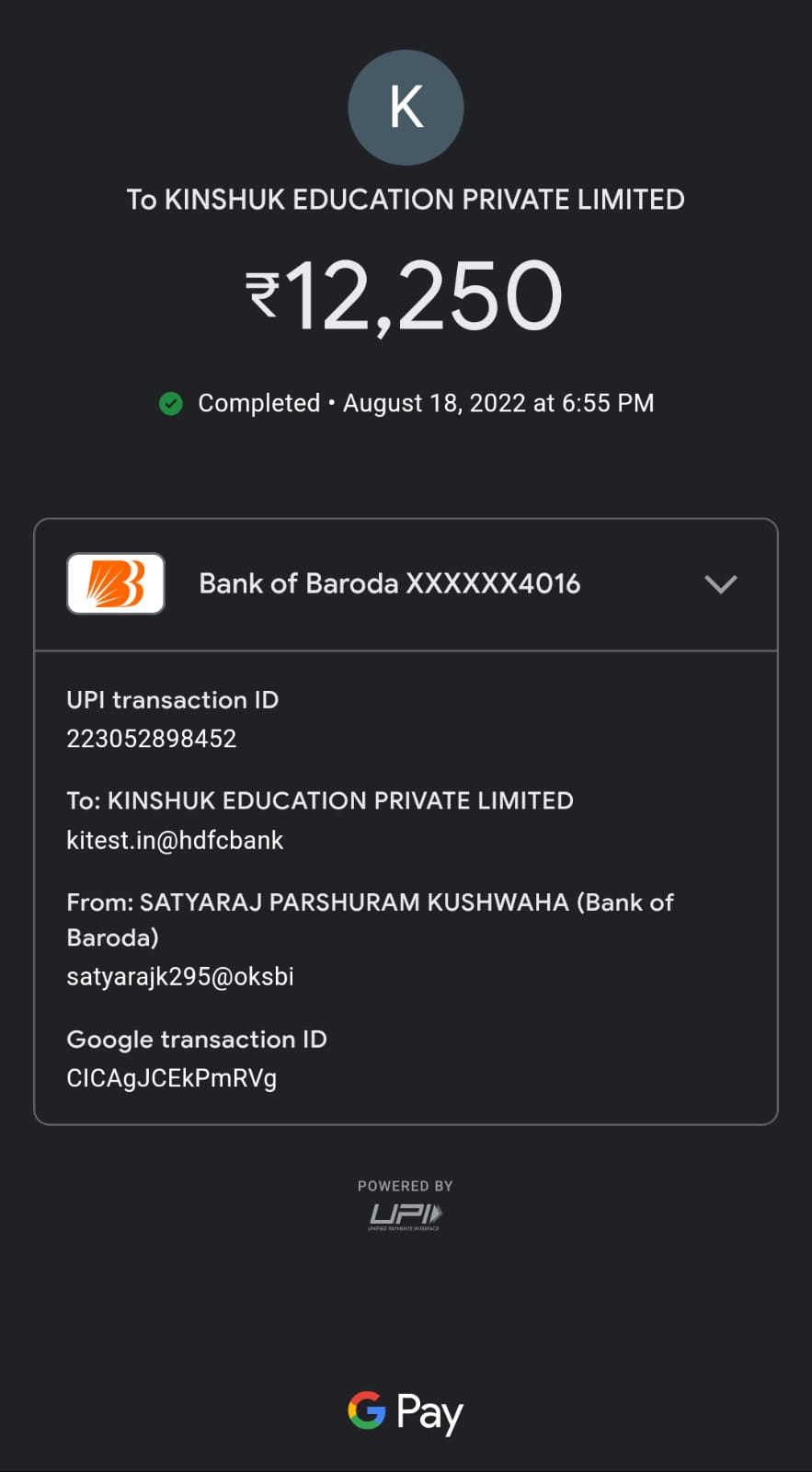Tap the kitest.in@hdfcbank UPI address

(175, 840)
